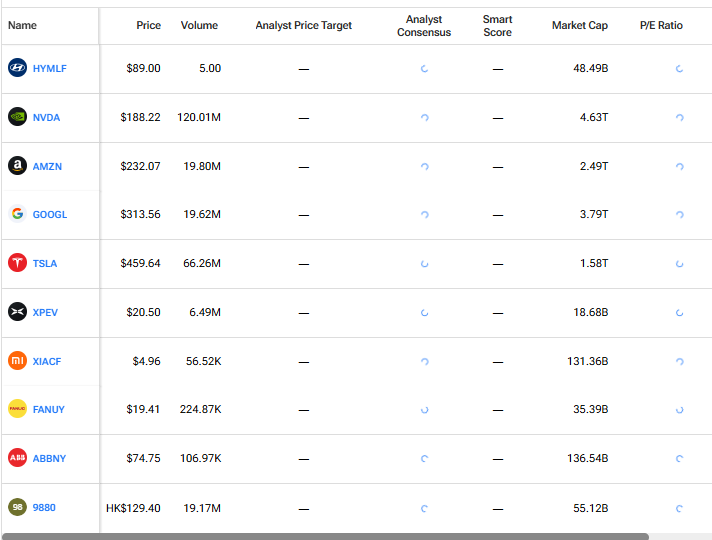Sort by the Volume column header
The height and width of the screenshot is (540, 712).
coord(199,25)
